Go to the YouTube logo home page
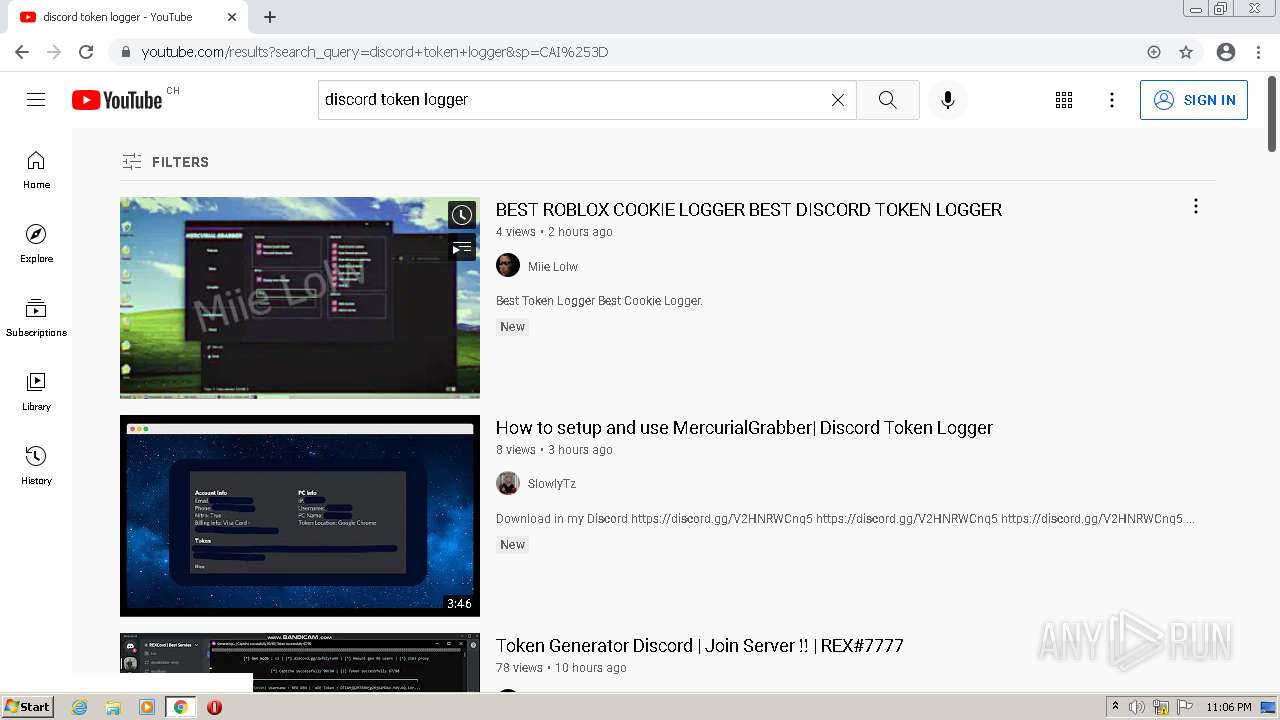Screen dimensions: 1280x720 point(117,100)
